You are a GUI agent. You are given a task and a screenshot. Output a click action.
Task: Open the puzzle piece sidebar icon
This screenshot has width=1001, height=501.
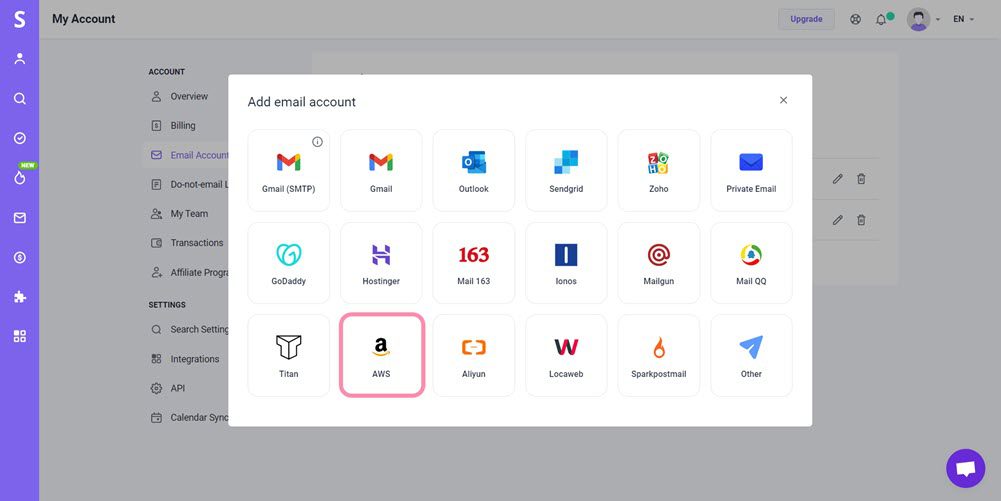click(20, 297)
